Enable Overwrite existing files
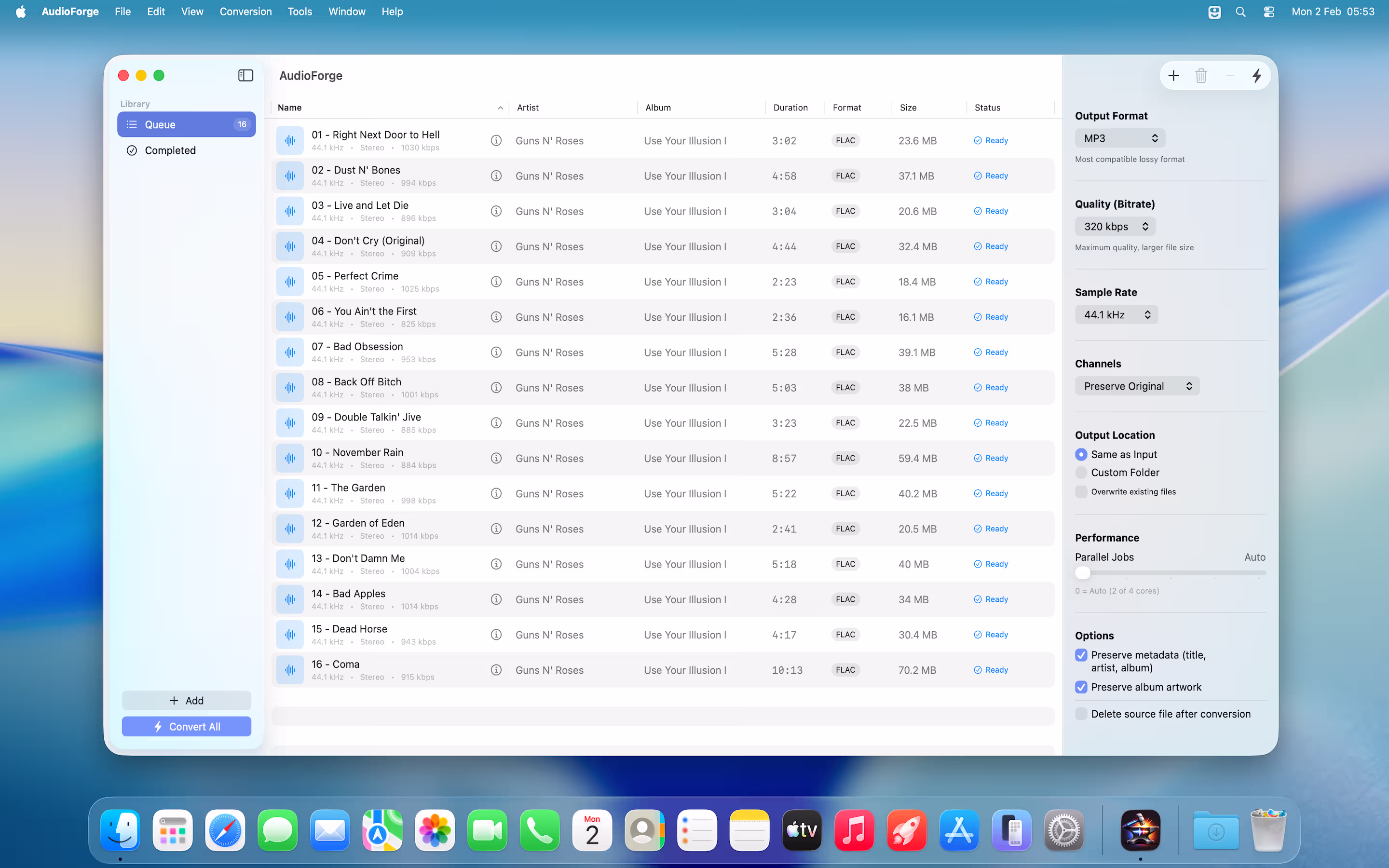 (1081, 491)
